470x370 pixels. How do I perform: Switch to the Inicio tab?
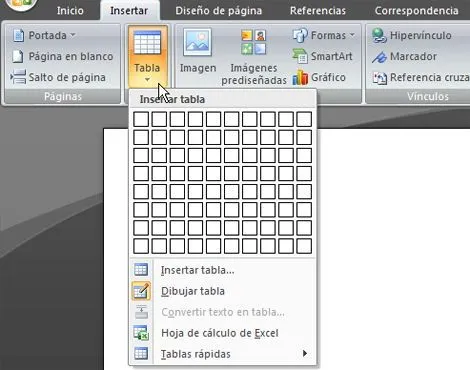tap(70, 11)
